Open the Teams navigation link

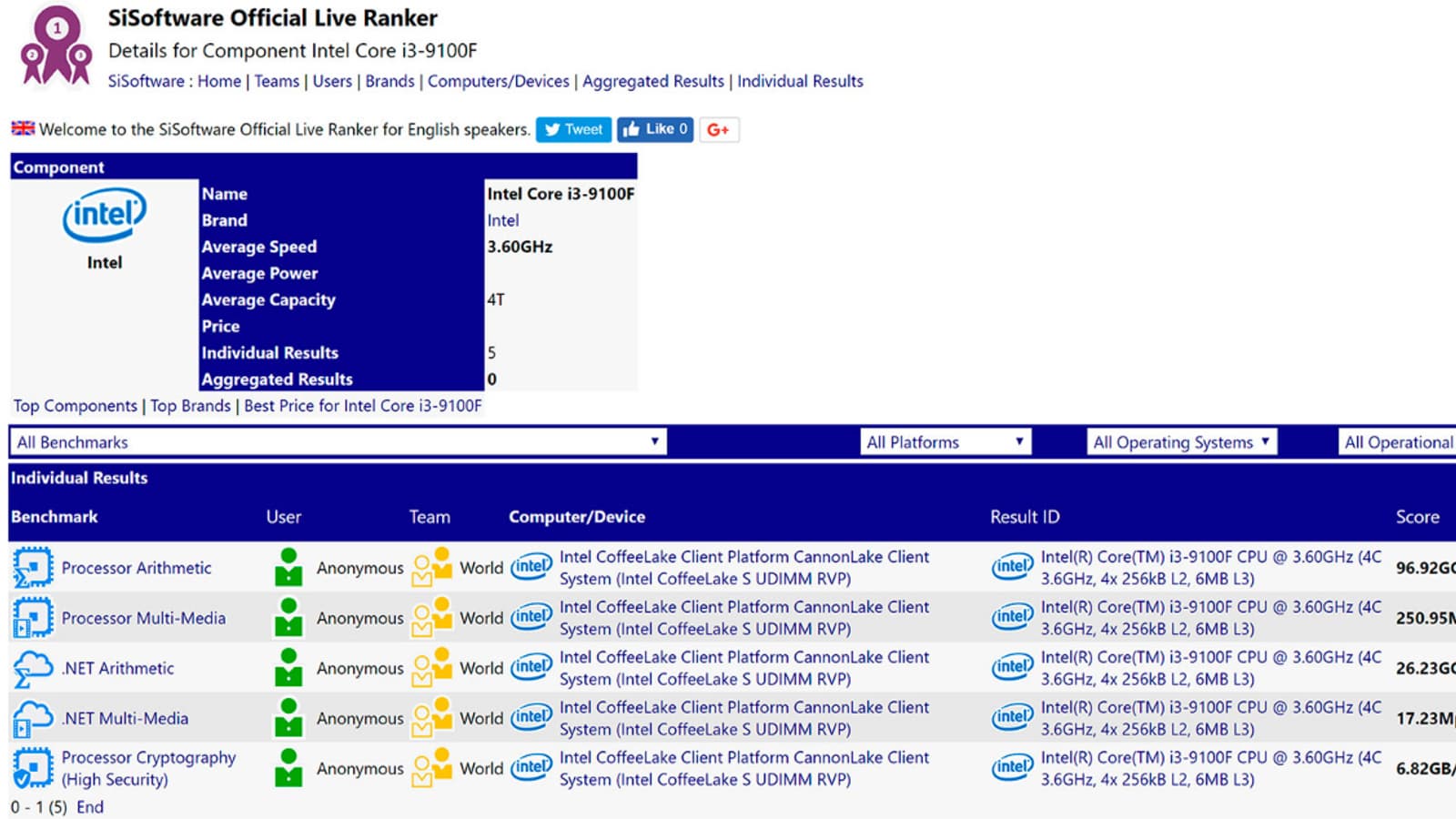[277, 81]
